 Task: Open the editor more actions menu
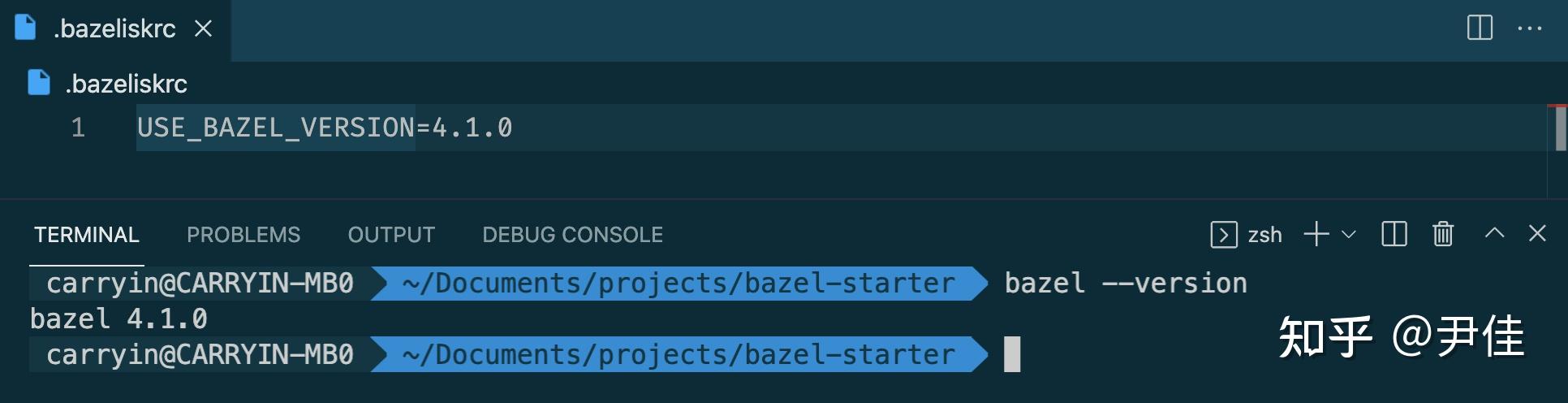pos(1530,28)
